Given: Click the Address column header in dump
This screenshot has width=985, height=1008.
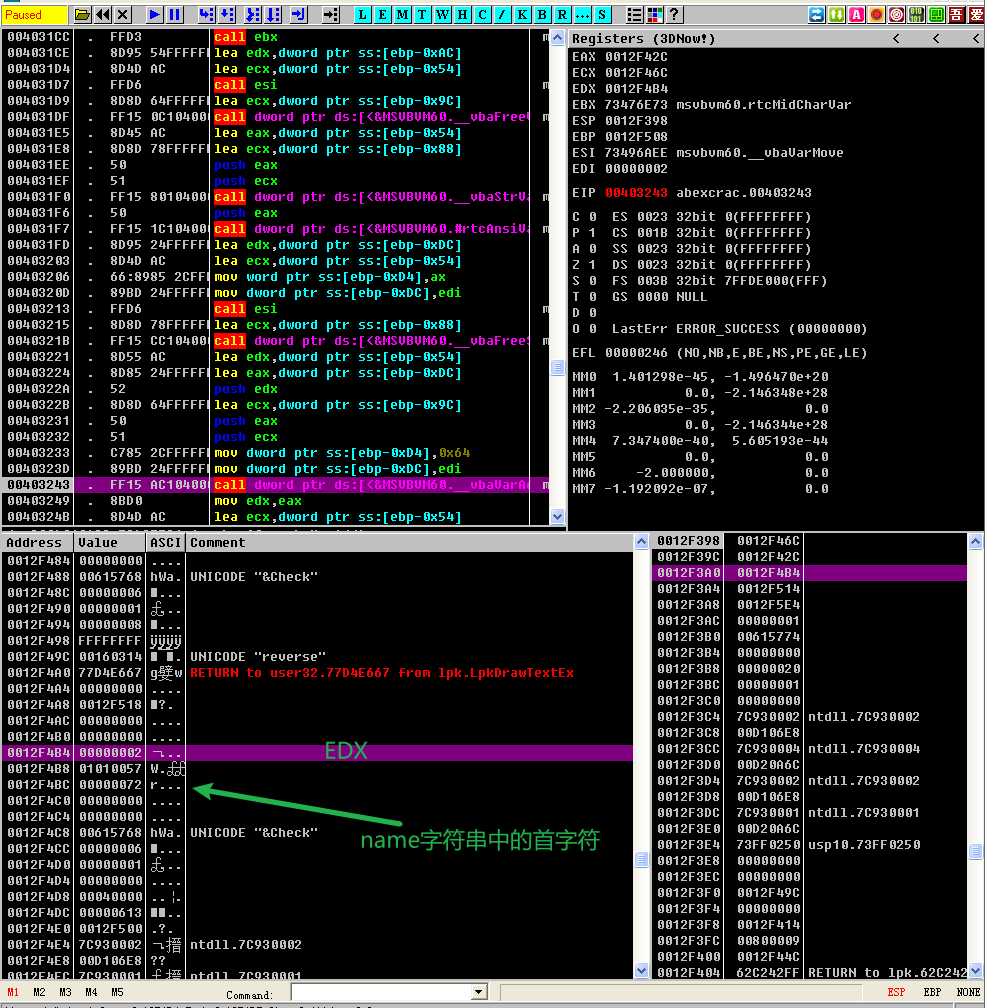Looking at the screenshot, I should 37,543.
